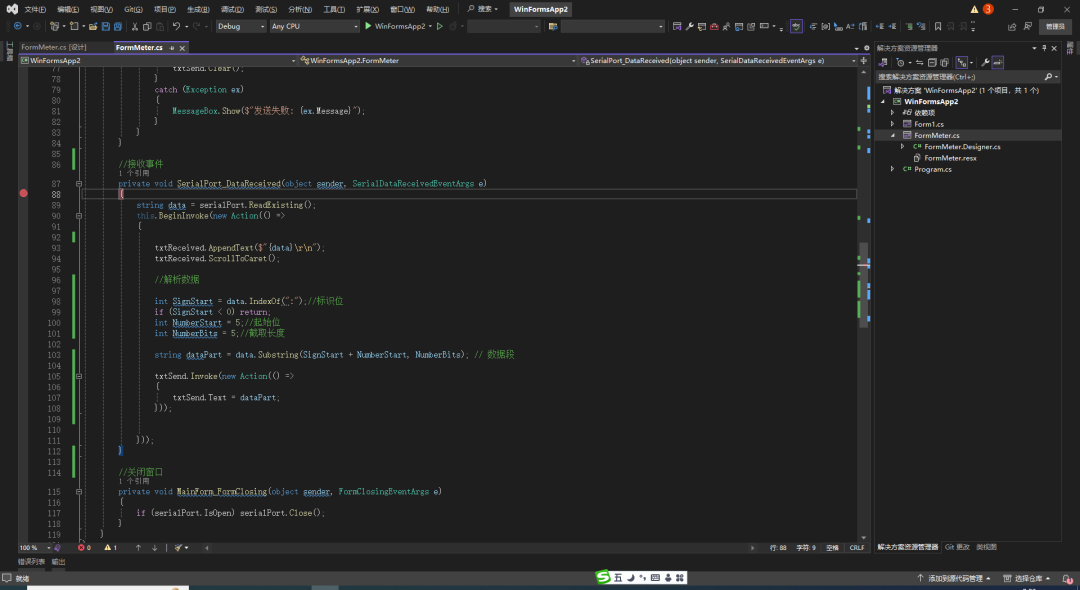Viewport: 1080px width, 590px height.
Task: Click the notifications bell in status bar
Action: click(x=1067, y=578)
